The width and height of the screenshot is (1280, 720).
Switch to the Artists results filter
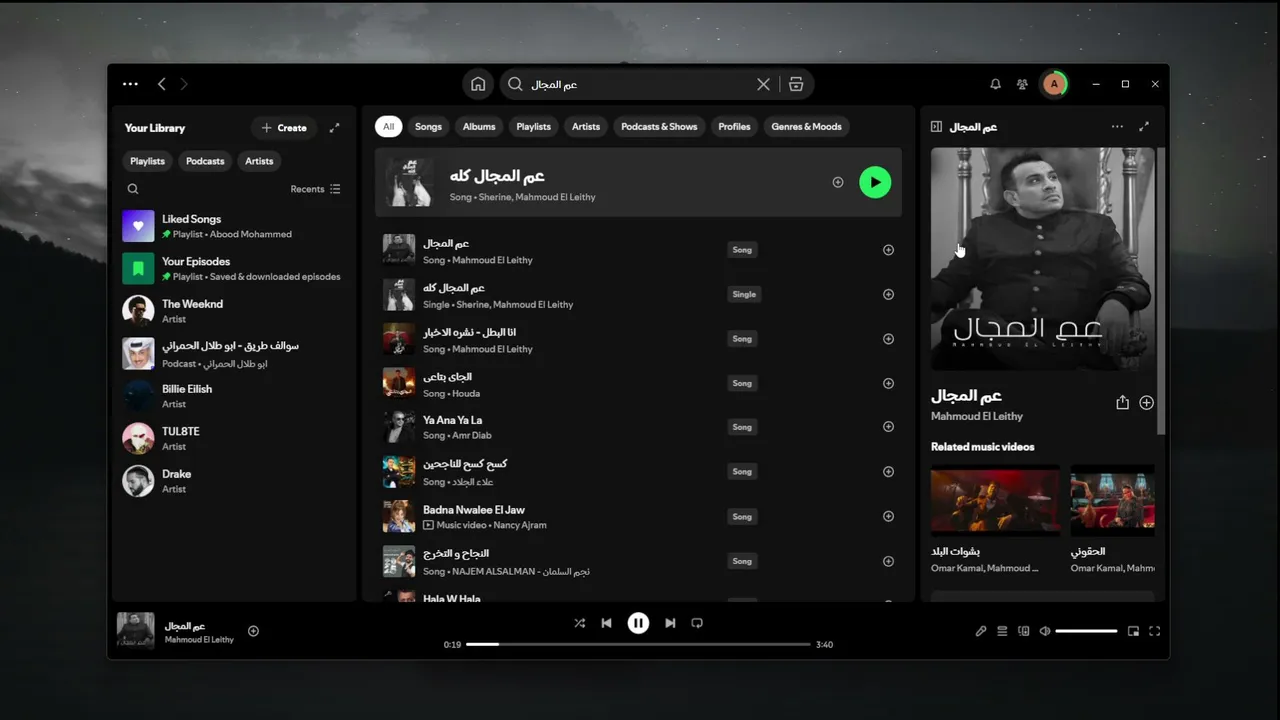[x=586, y=127]
